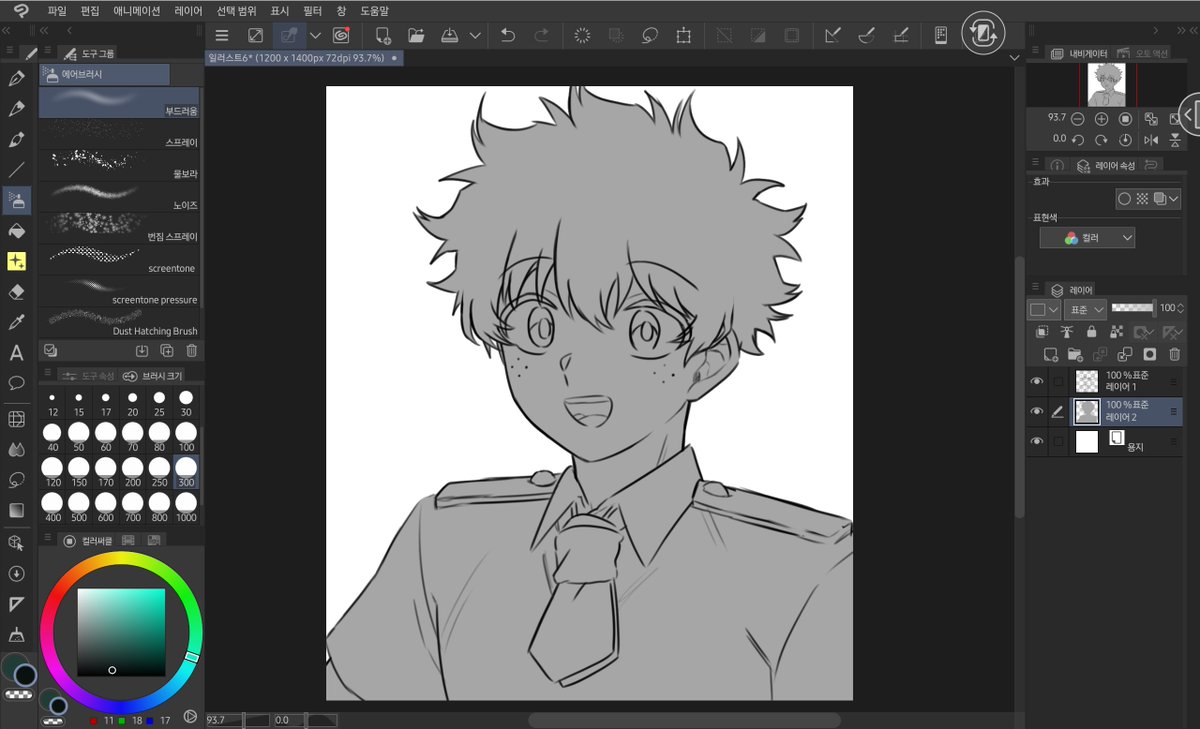Open Clip Studio spiral icon in toolbar

(x=340, y=35)
